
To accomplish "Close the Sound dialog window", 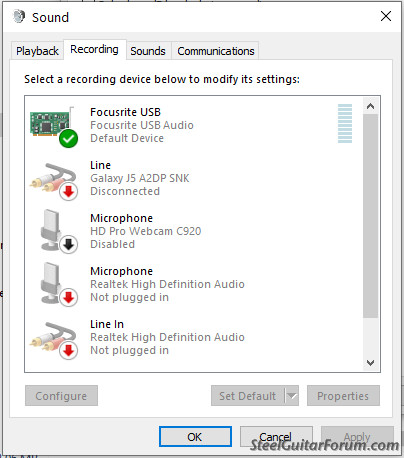I will click(386, 16).
